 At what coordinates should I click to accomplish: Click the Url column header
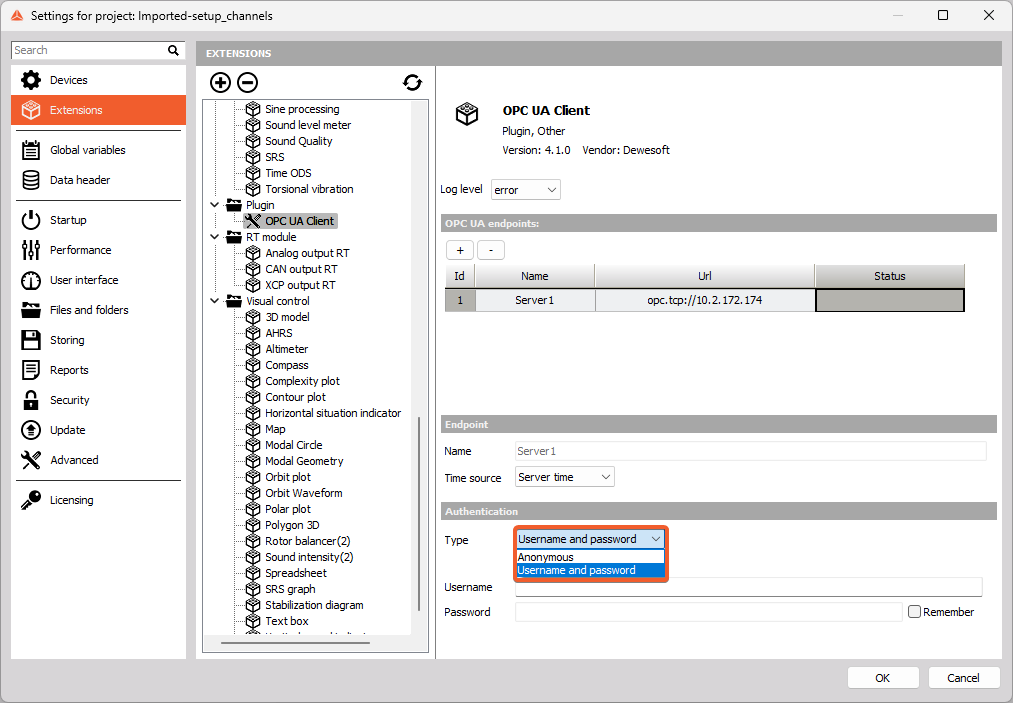(704, 276)
